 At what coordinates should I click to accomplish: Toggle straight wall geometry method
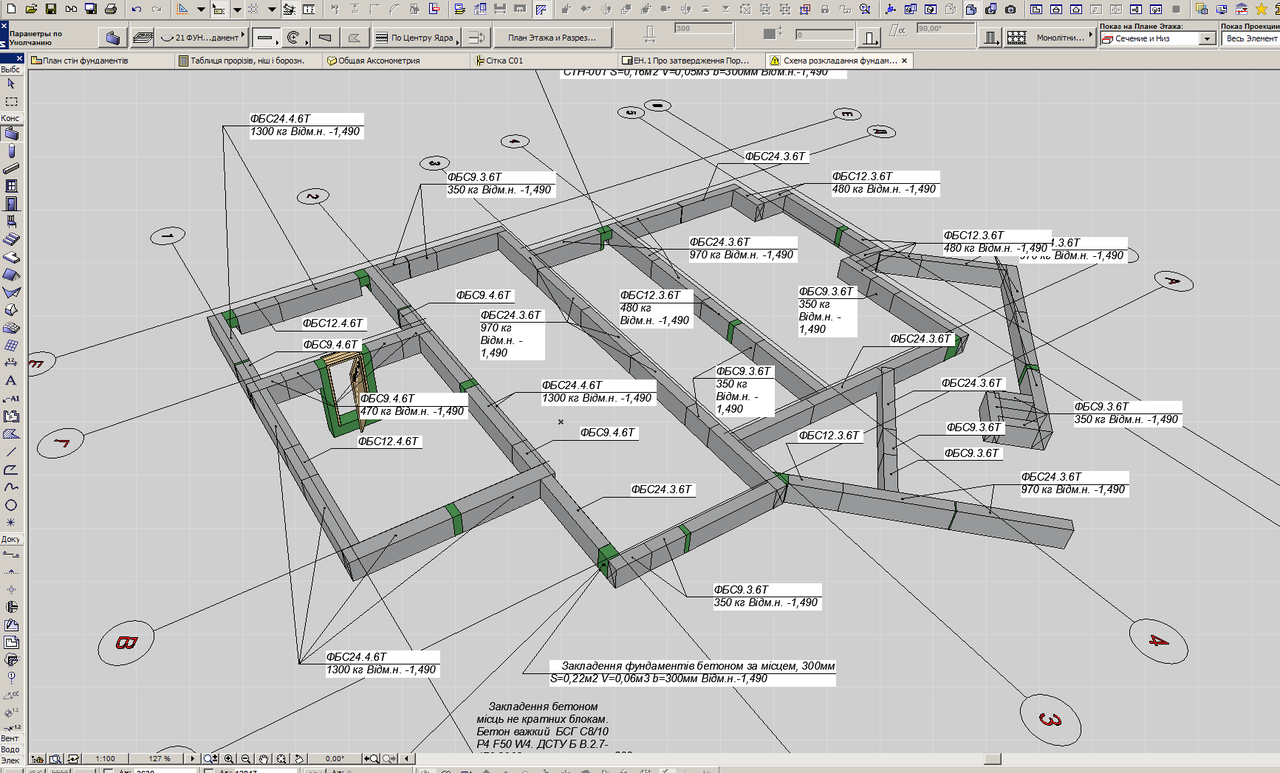tap(265, 38)
